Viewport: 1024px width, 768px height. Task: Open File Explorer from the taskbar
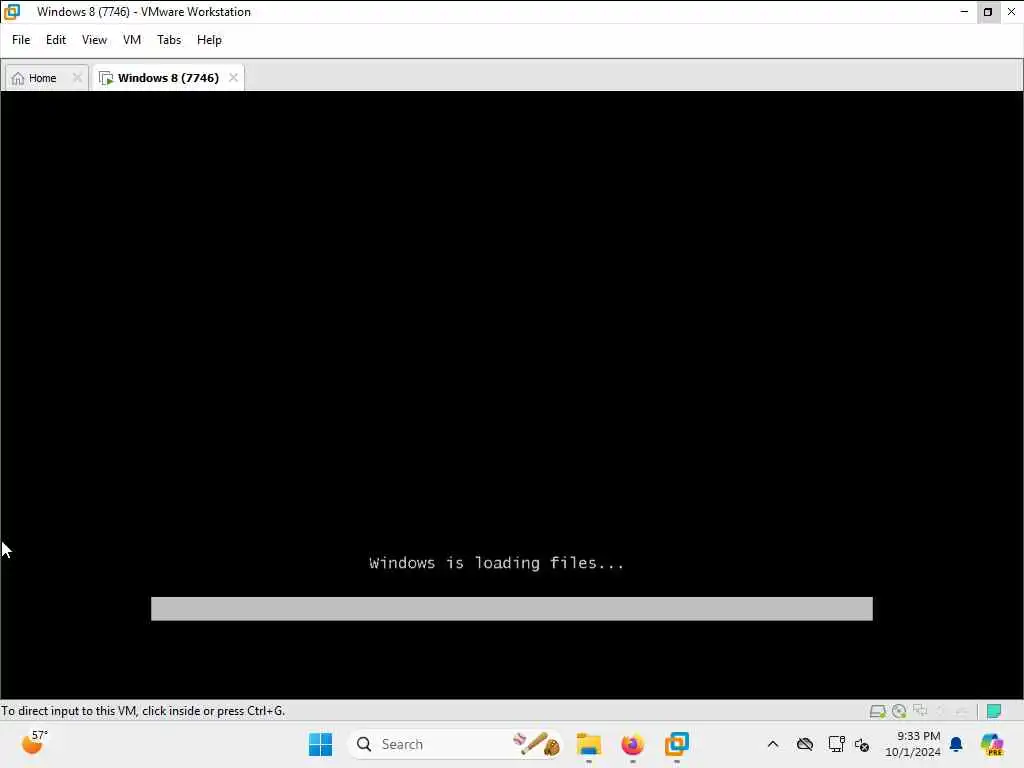point(588,744)
